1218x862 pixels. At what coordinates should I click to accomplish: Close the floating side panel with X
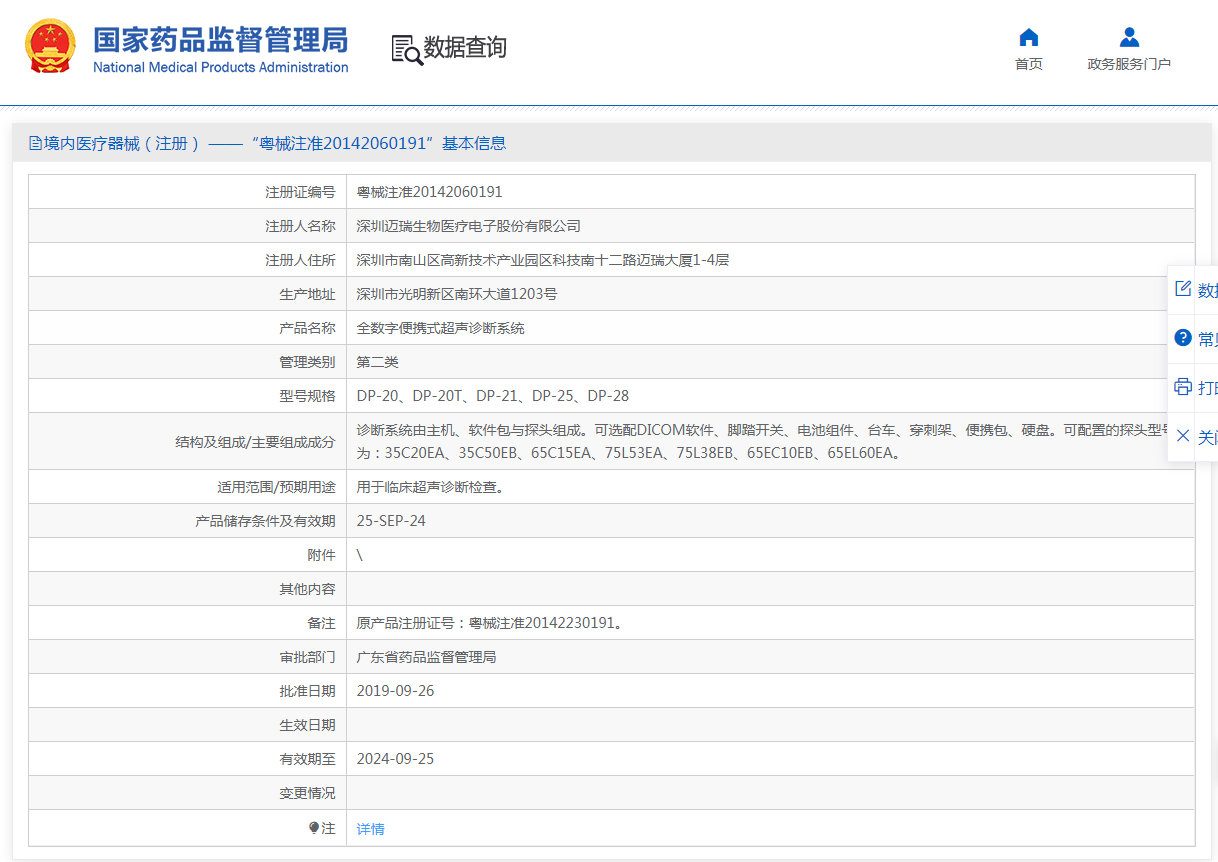coord(1183,436)
